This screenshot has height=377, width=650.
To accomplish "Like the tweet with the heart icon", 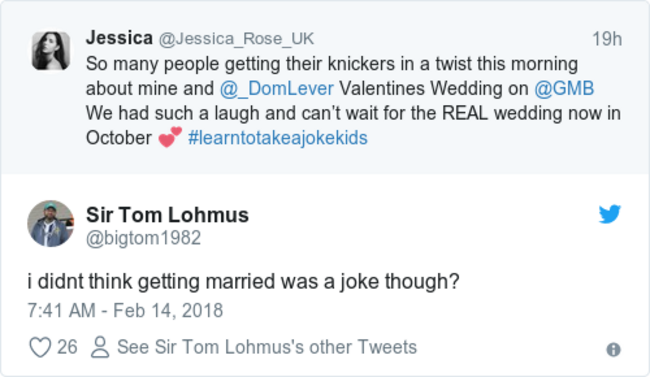I will click(40, 347).
